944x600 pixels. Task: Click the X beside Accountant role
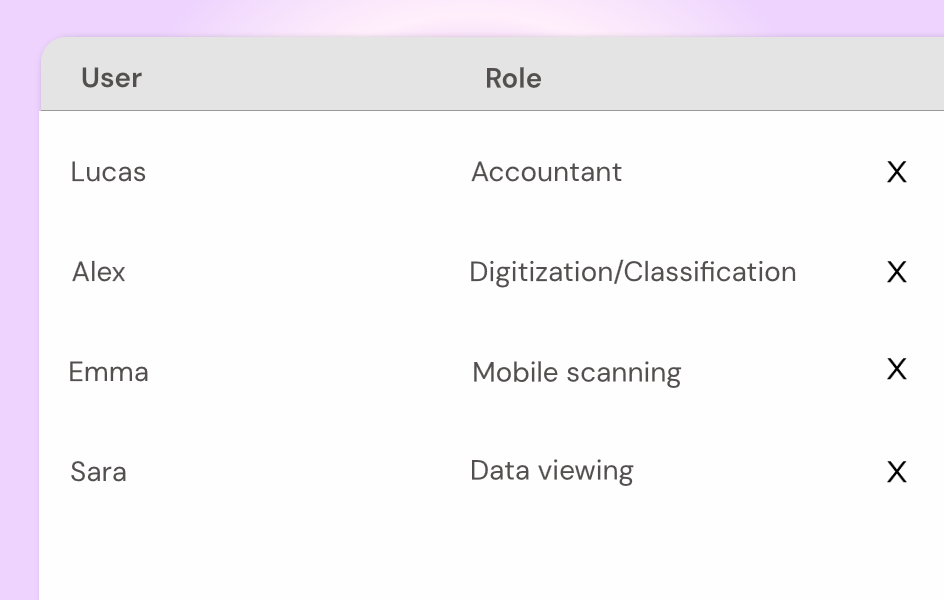(896, 172)
